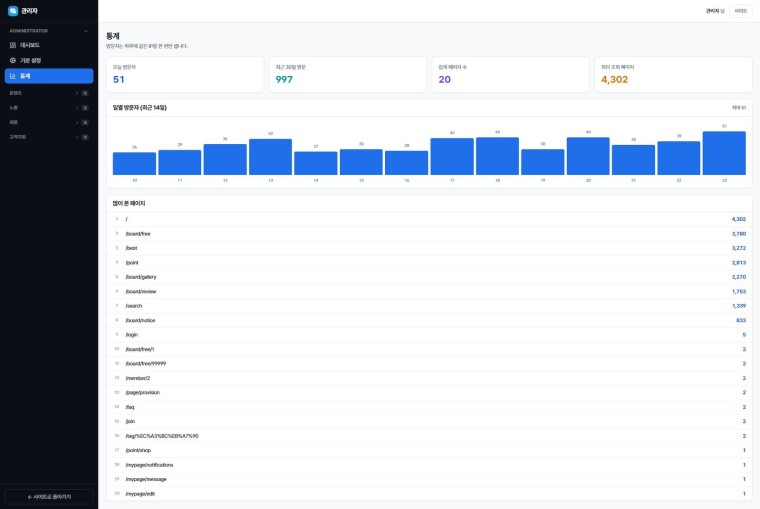This screenshot has height=509, width=760.
Task: Expand the 회원 sidebar group
Action: click(49, 122)
